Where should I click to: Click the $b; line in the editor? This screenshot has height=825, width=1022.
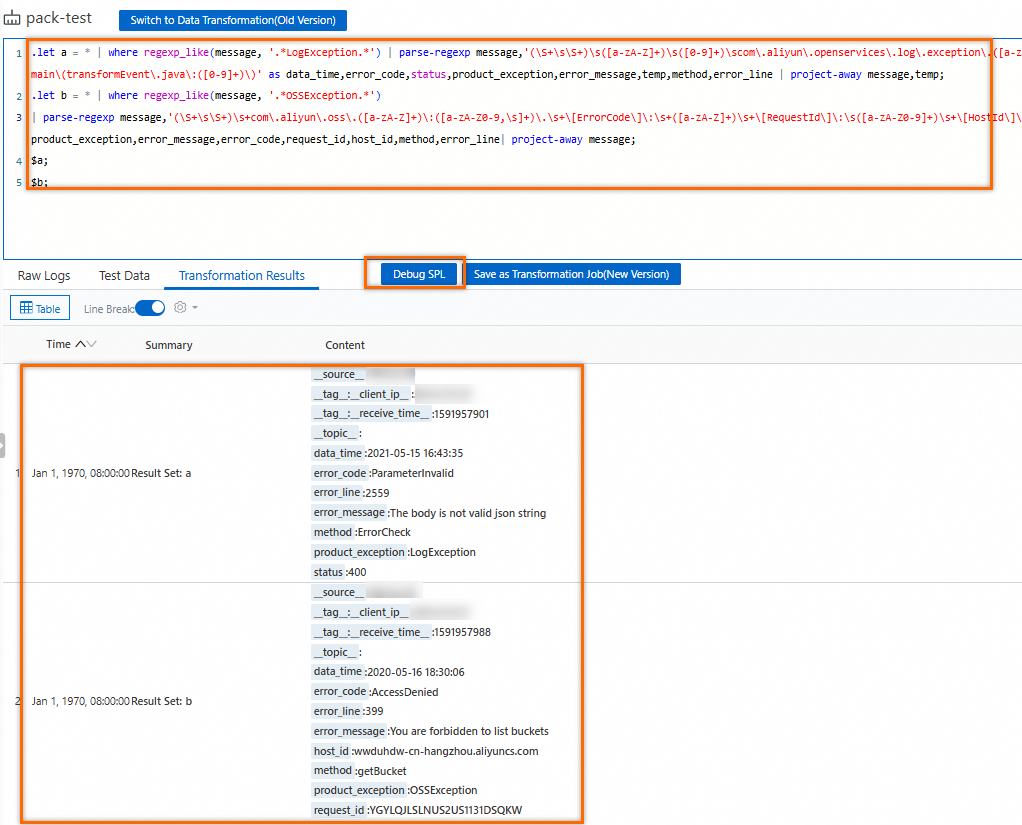coord(39,182)
